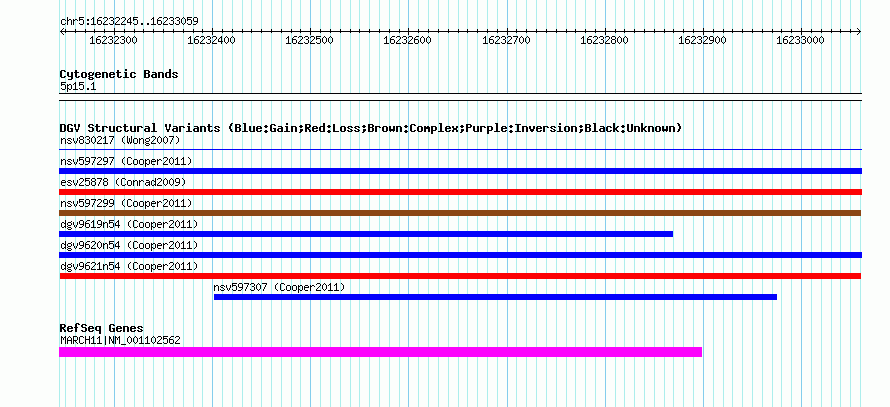The image size is (890, 407).
Task: Open gene MARCH11|NM_001102562 label
Action: pyautogui.click(x=120, y=340)
